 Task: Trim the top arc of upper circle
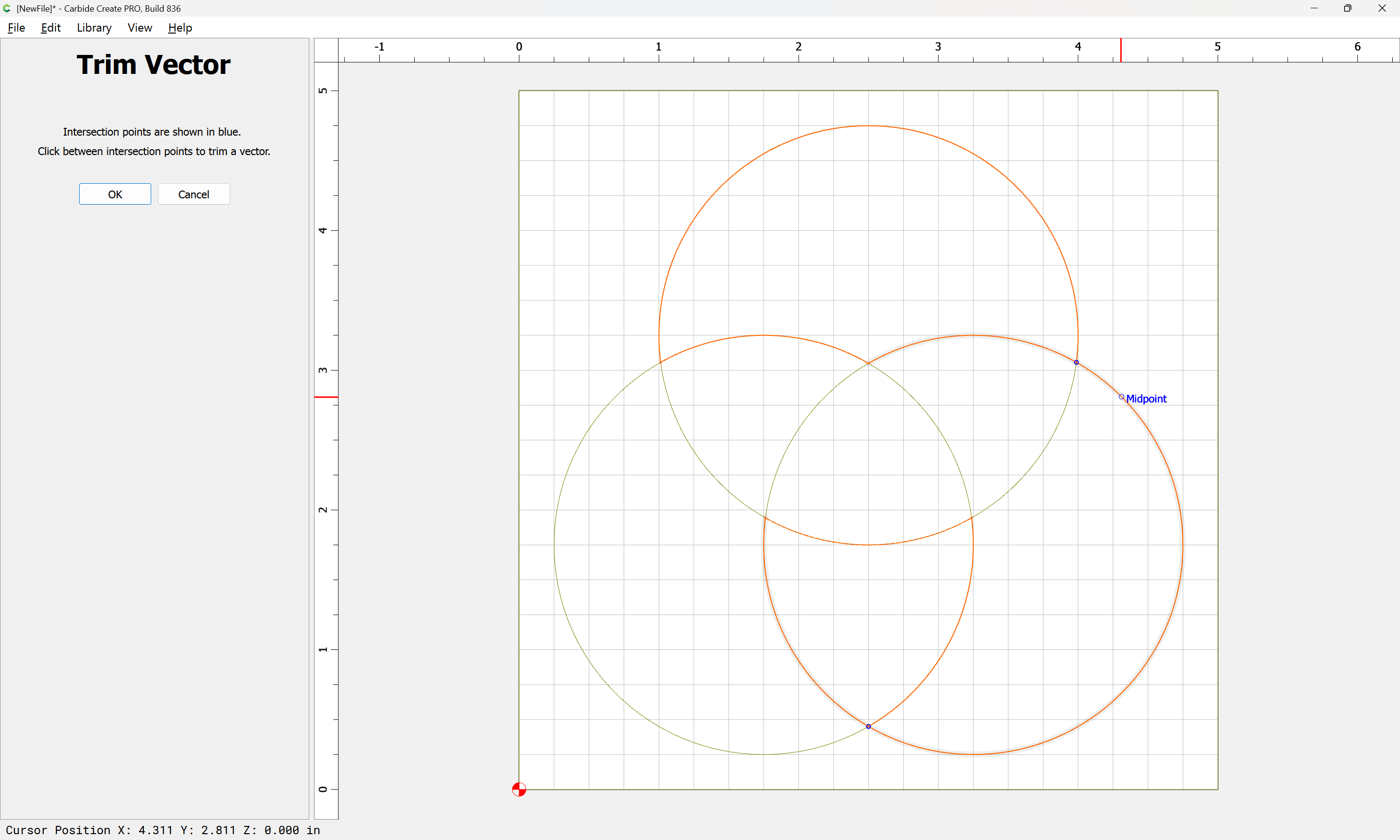point(868,126)
